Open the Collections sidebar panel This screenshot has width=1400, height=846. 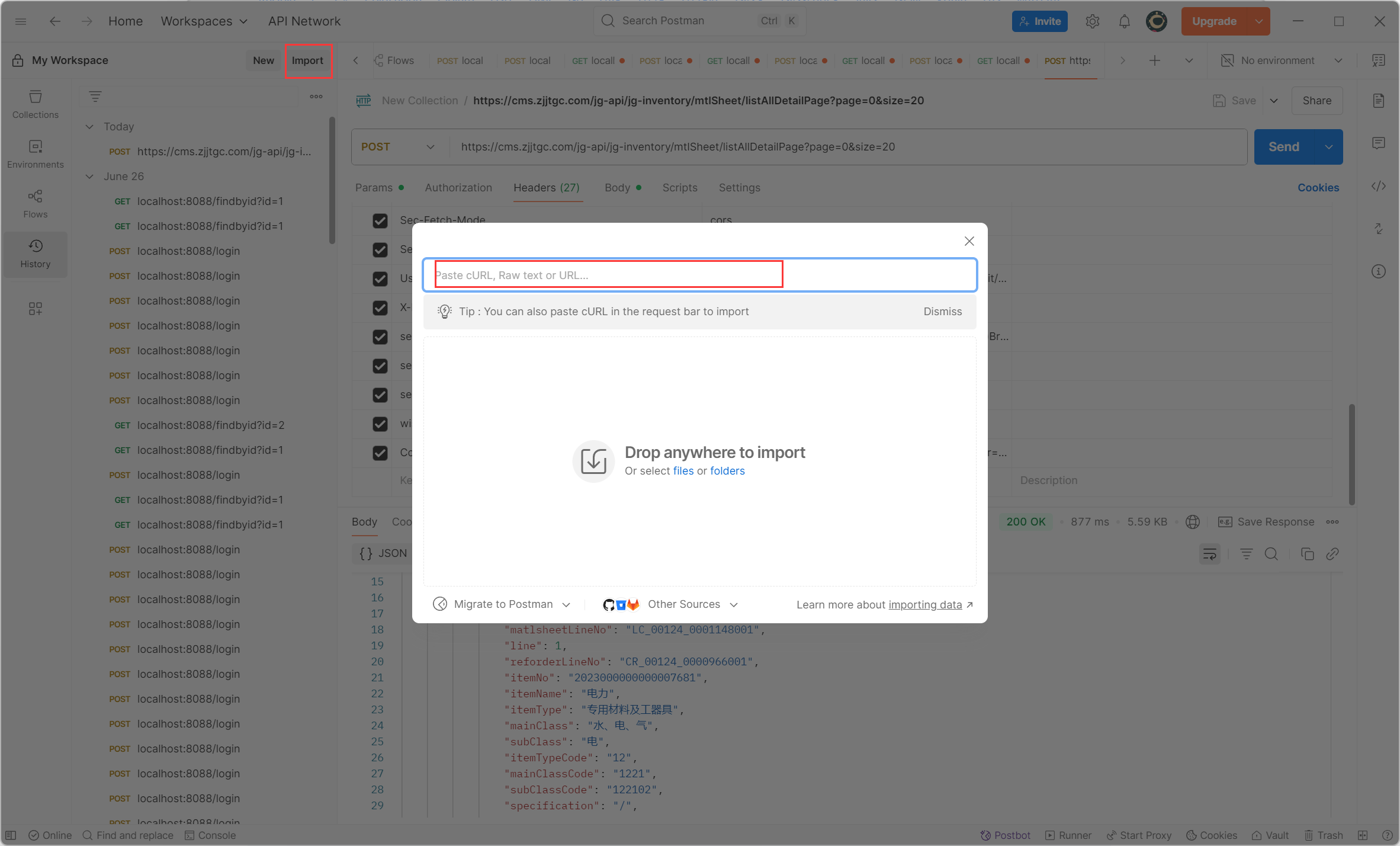tap(36, 104)
